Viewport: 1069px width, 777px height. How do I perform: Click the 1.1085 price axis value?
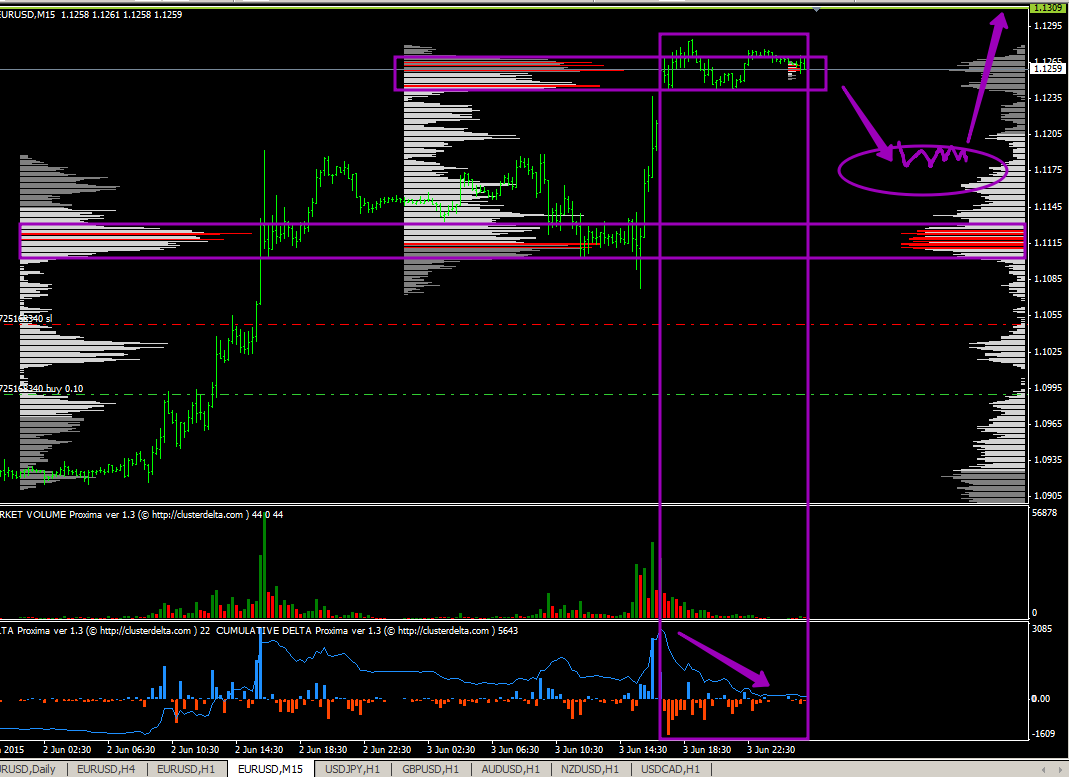pyautogui.click(x=1048, y=279)
